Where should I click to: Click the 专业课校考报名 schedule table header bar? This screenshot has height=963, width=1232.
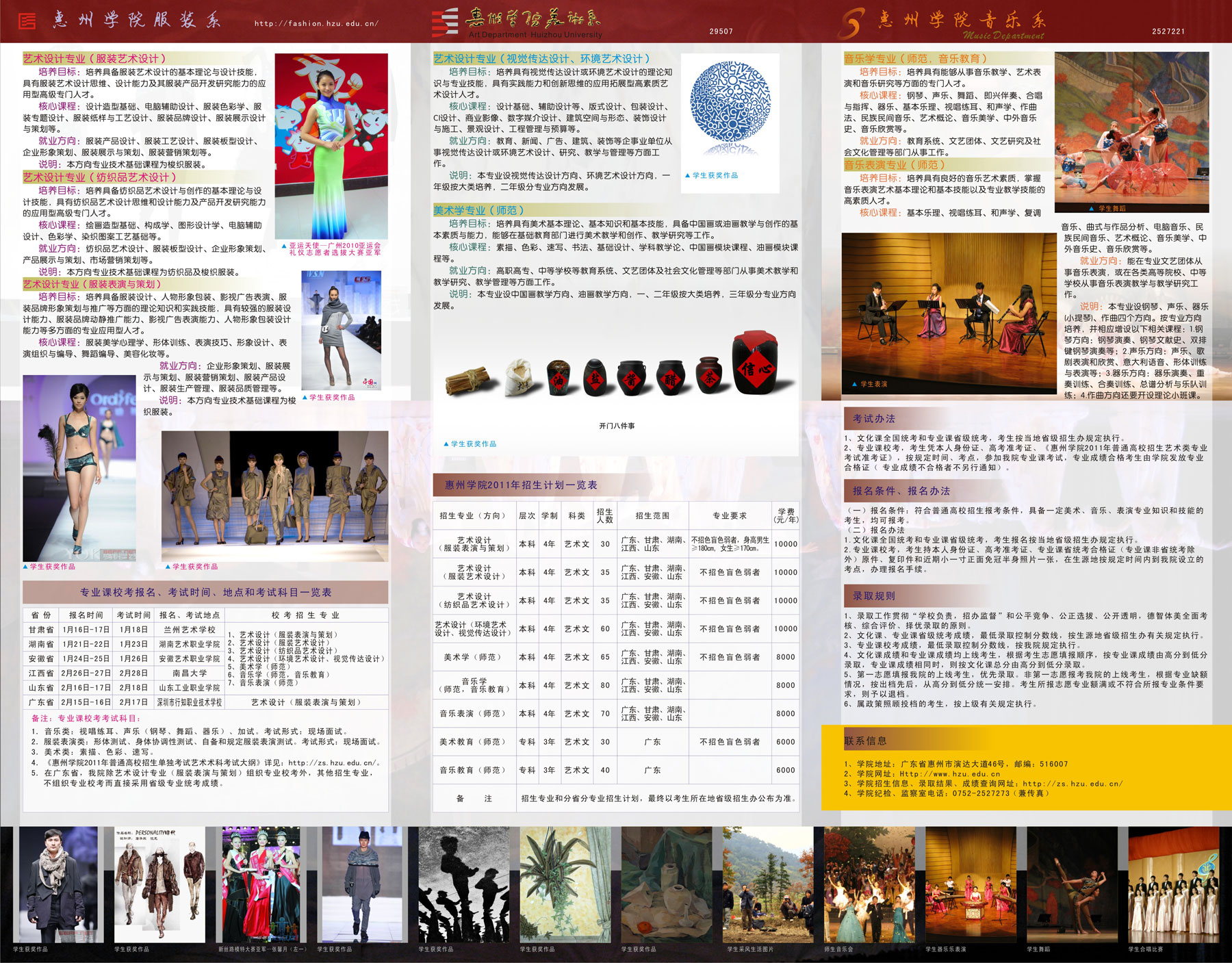[x=205, y=592]
